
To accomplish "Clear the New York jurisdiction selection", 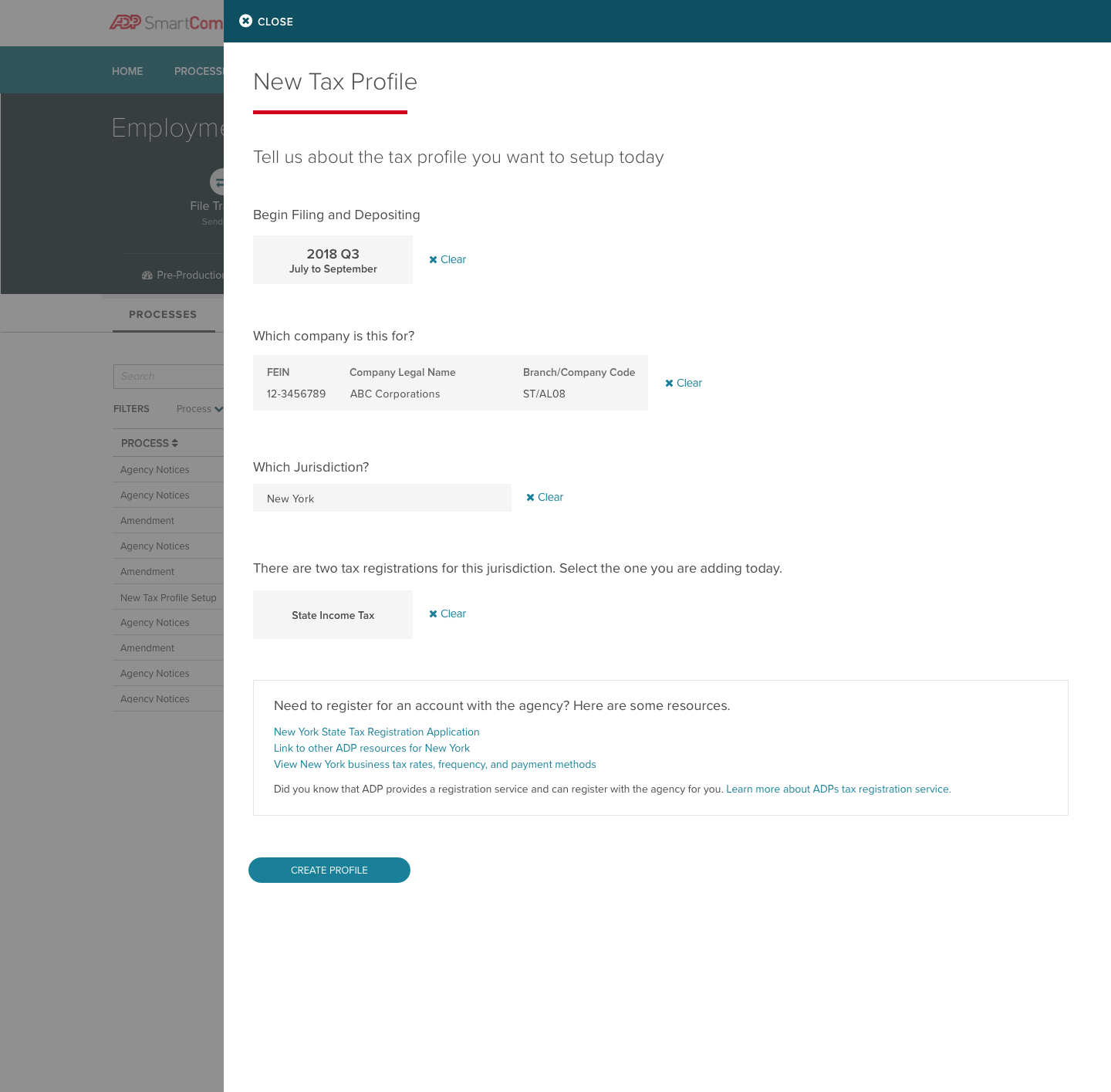I will pos(545,497).
